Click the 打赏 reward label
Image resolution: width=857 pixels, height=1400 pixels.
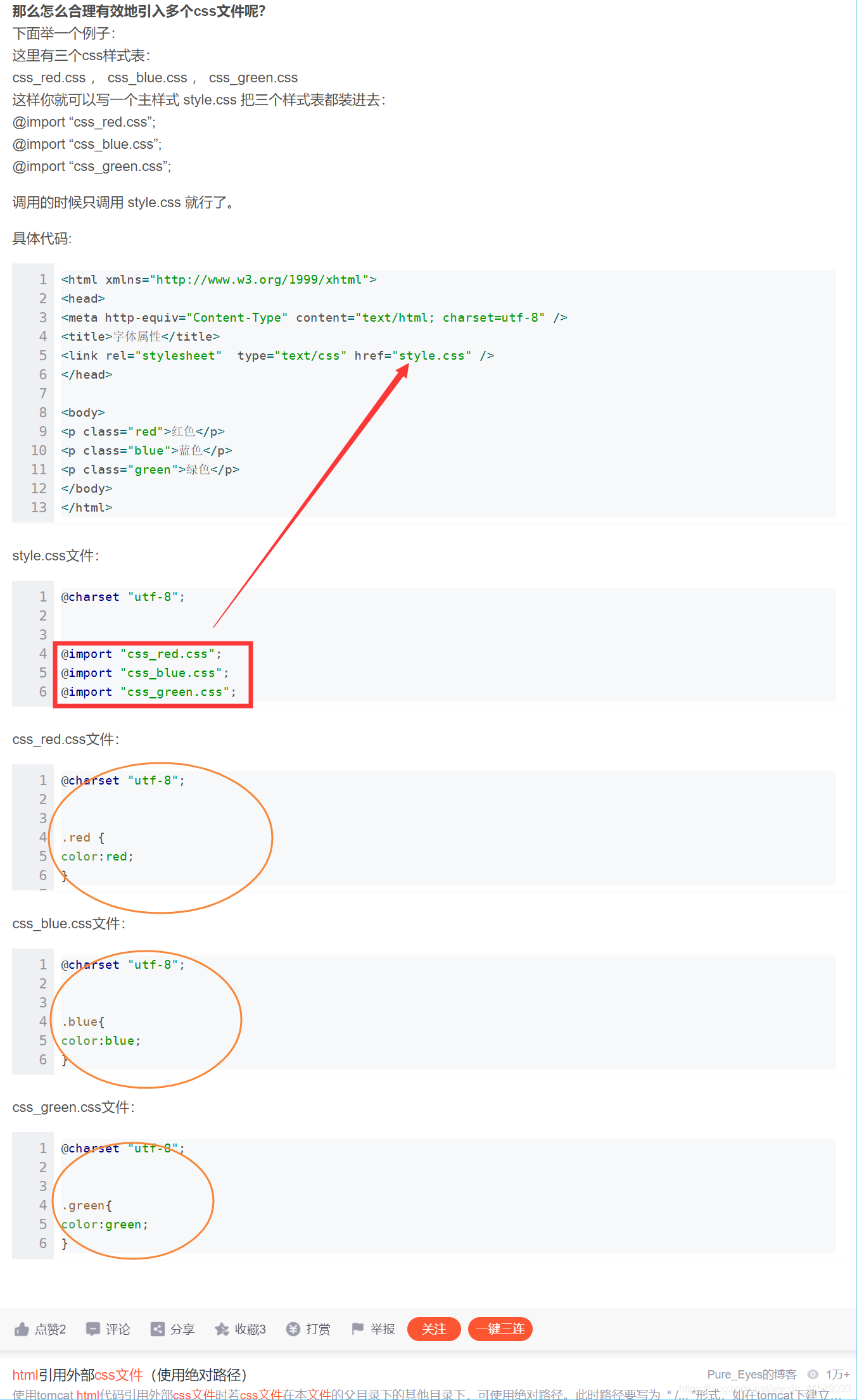(x=318, y=1328)
